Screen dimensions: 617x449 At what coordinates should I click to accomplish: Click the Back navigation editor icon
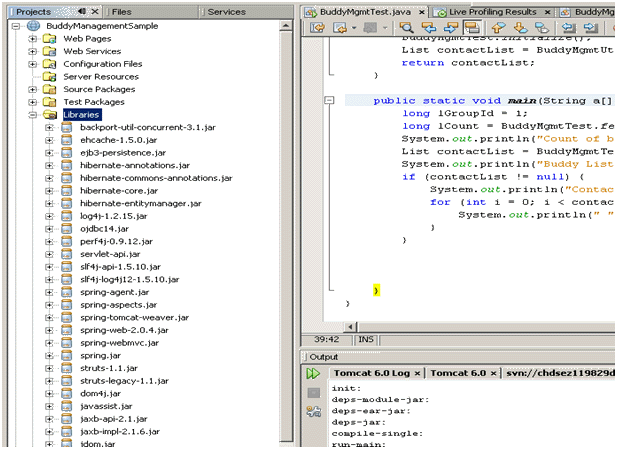339,28
